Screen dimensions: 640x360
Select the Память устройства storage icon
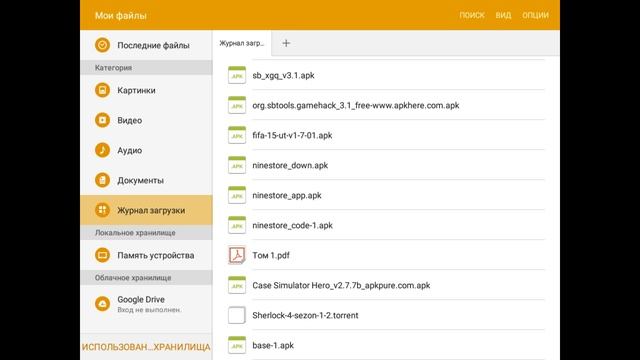pyautogui.click(x=102, y=255)
